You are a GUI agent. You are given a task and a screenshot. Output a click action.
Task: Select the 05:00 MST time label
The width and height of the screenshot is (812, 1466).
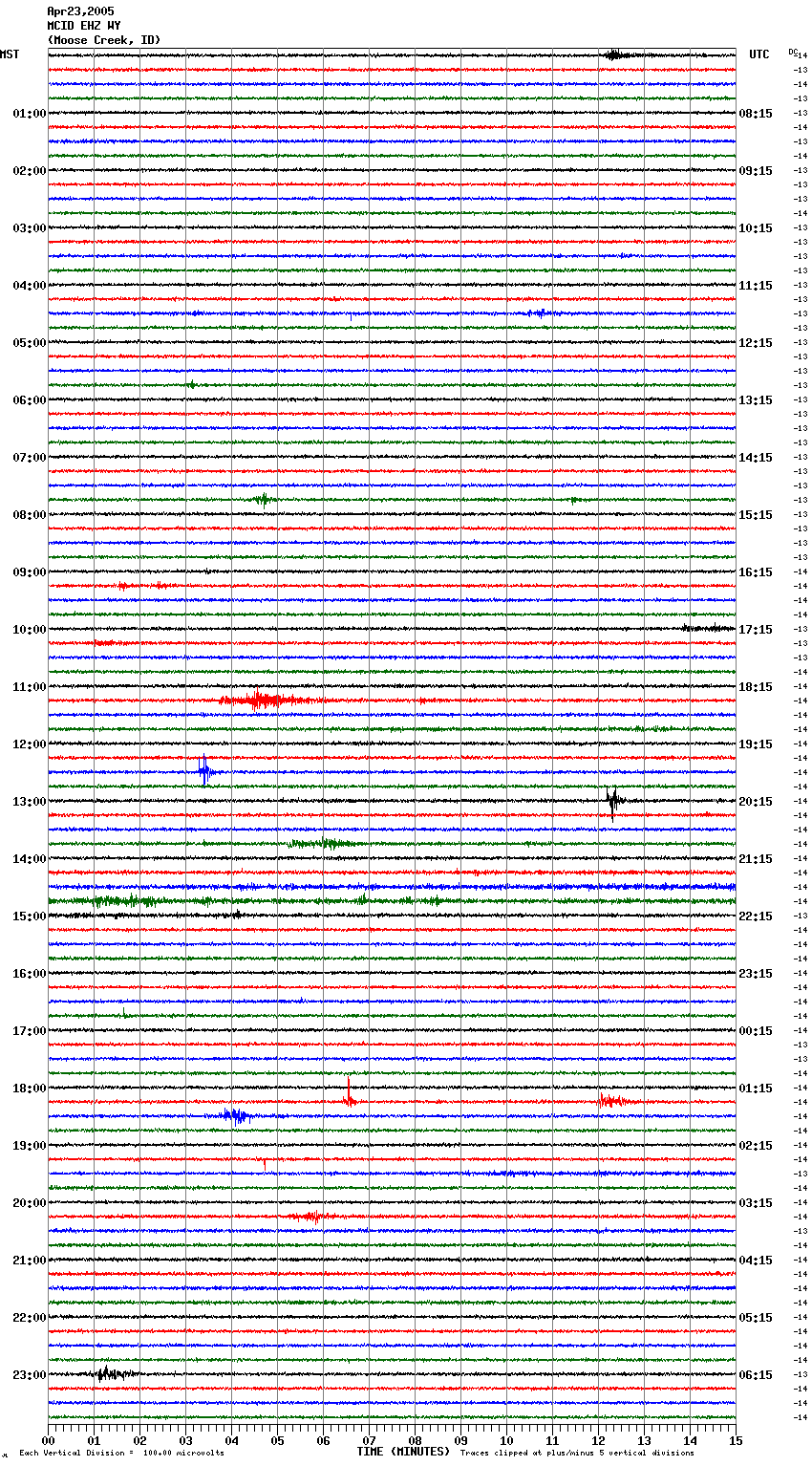(x=30, y=343)
